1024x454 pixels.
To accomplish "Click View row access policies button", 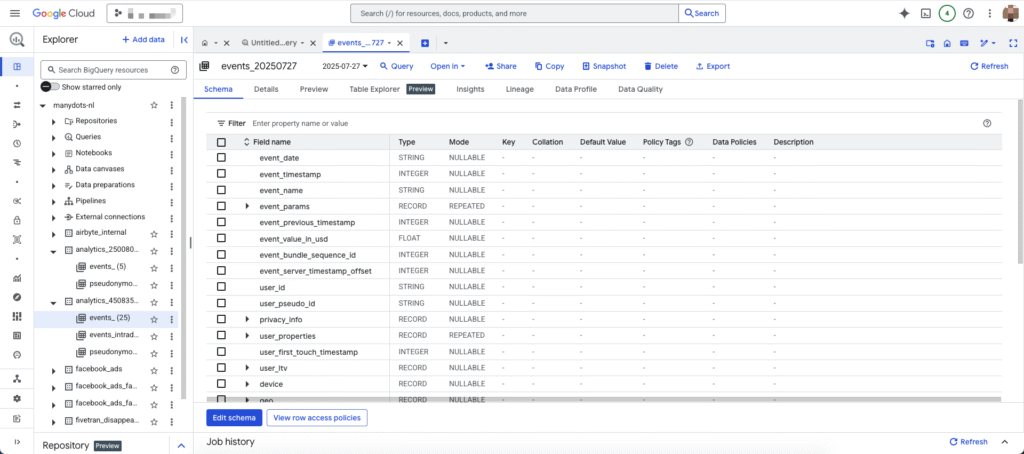I will pos(317,417).
